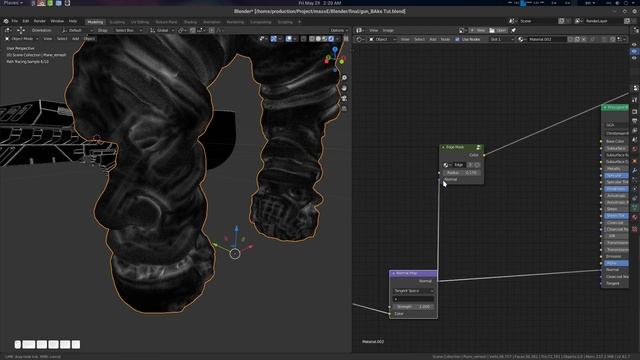Open the viewport Options dropdown
This screenshot has width=640, height=360.
coord(339,30)
